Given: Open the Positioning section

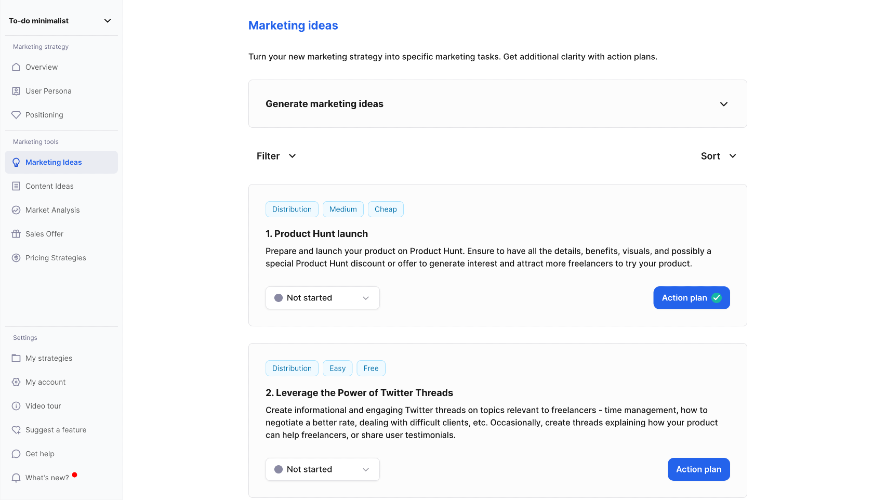Looking at the screenshot, I should (x=61, y=115).
